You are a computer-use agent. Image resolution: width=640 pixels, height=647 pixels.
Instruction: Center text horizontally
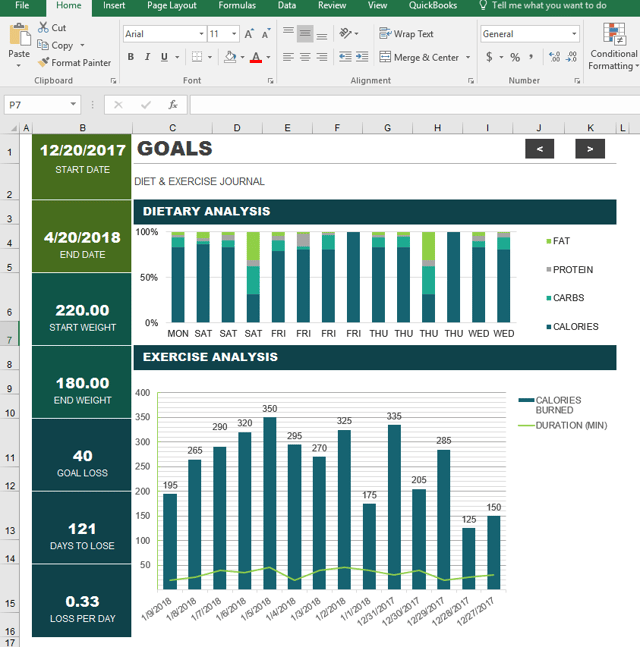pyautogui.click(x=305, y=57)
